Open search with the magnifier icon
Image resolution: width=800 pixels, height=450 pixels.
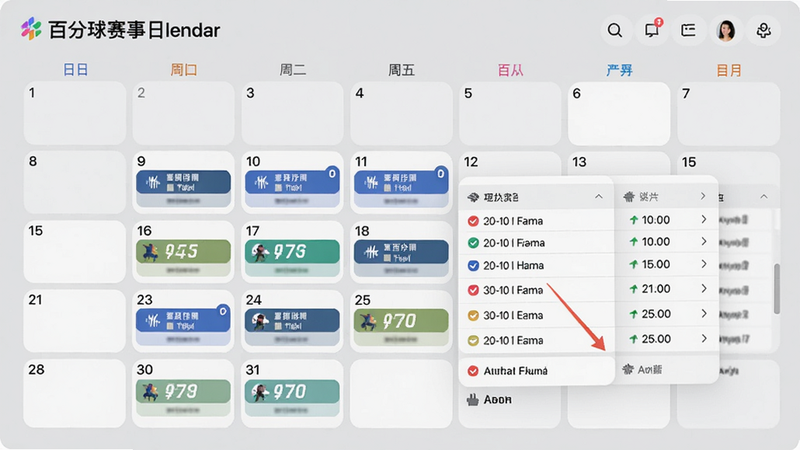tap(615, 31)
